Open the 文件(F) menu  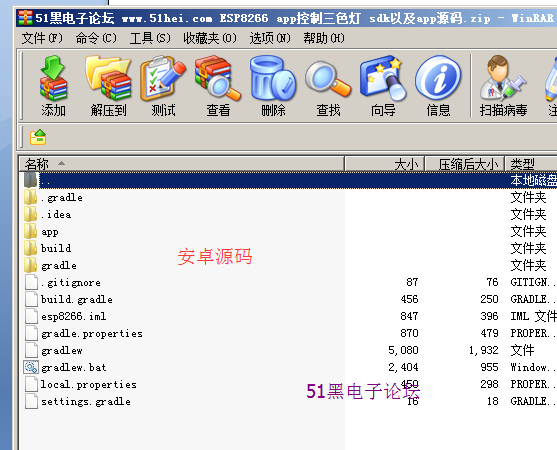[x=42, y=38]
